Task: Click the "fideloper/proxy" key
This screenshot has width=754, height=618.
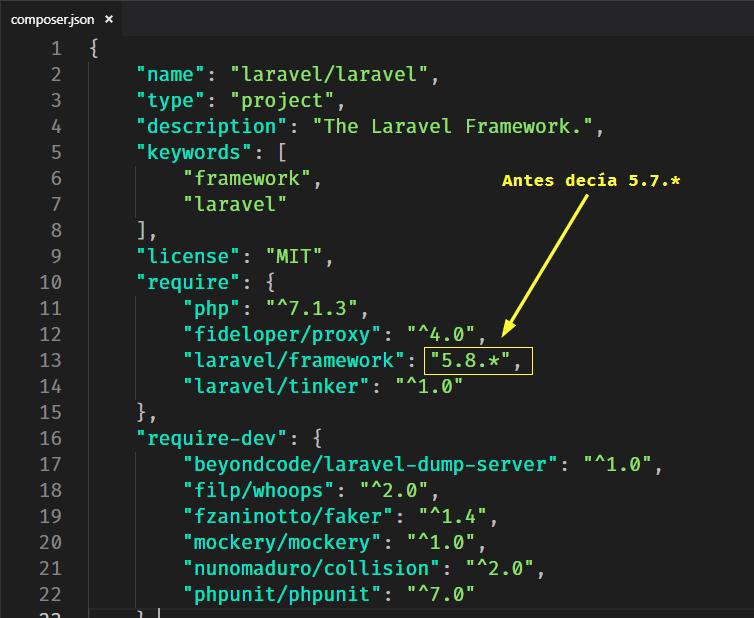Action: pyautogui.click(x=282, y=334)
